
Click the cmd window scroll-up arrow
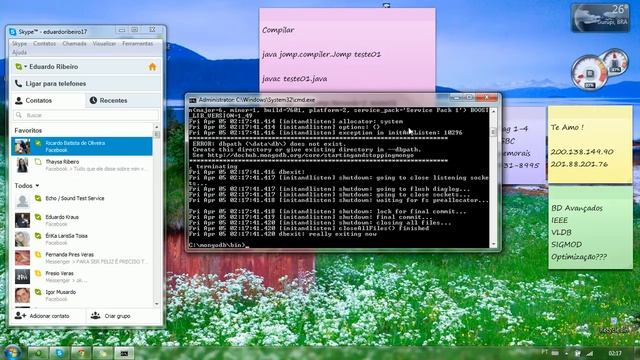[x=493, y=111]
